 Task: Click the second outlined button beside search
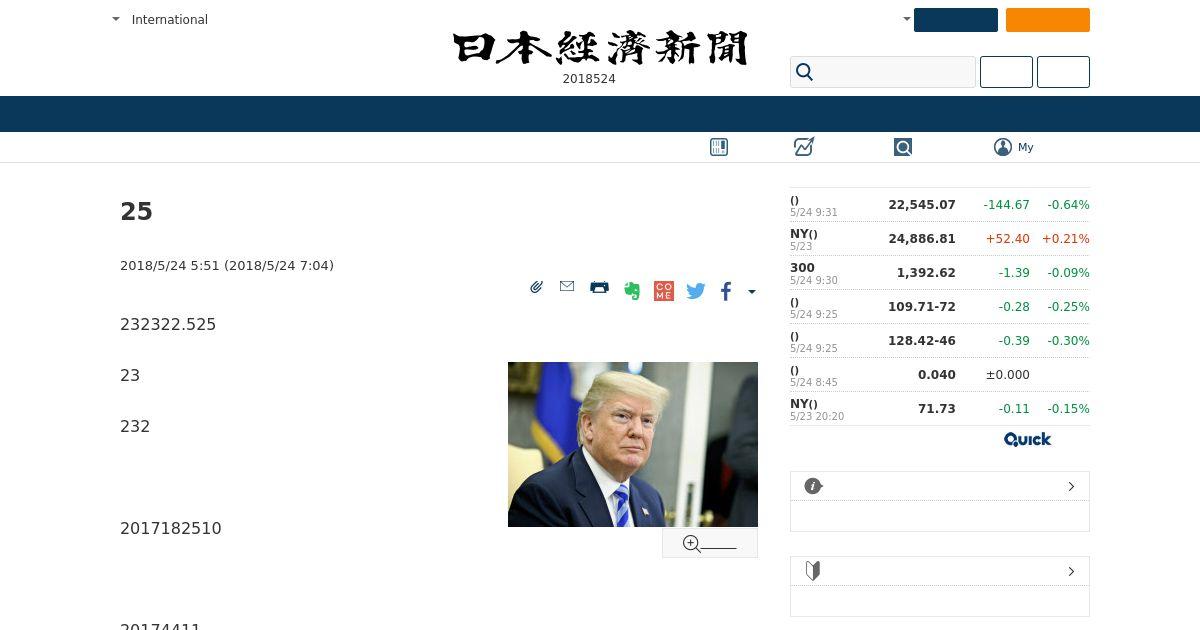tap(1063, 72)
